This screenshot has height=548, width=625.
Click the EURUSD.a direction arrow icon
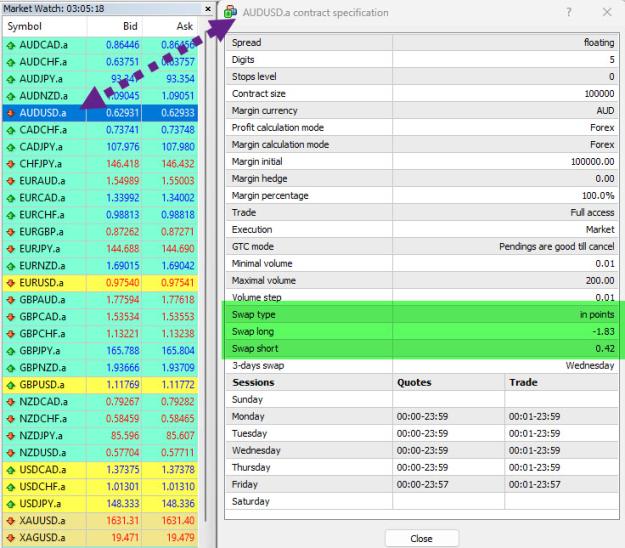(x=11, y=283)
